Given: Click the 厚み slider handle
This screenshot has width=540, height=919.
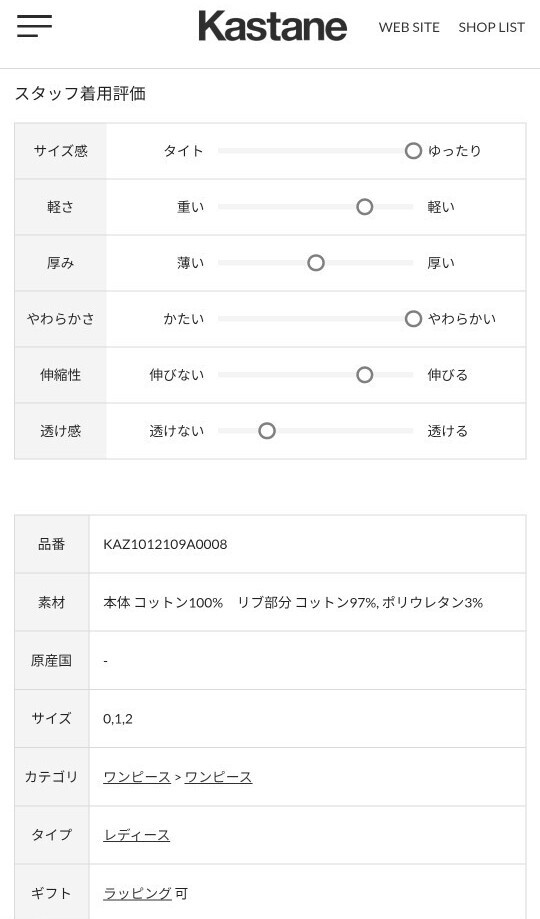Looking at the screenshot, I should 316,263.
